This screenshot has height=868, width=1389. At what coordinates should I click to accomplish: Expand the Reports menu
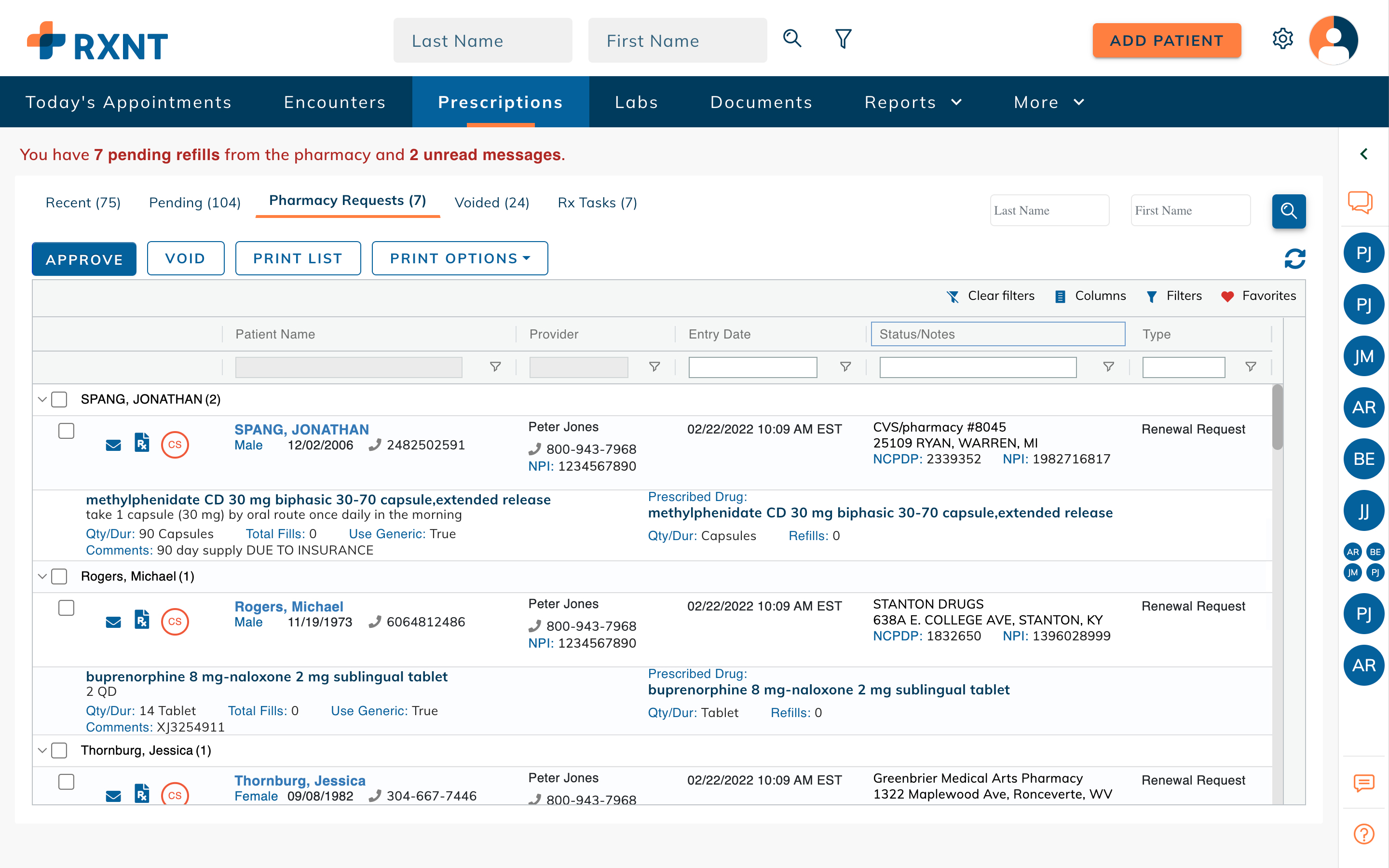click(x=912, y=102)
